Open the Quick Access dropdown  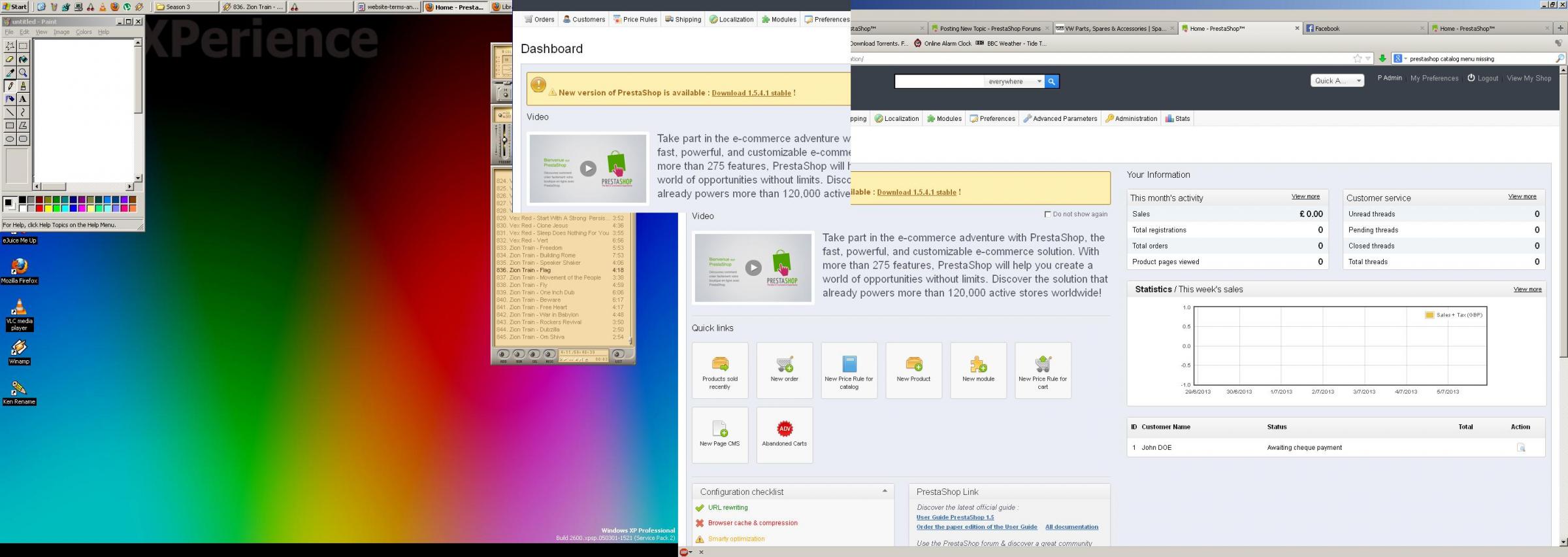pyautogui.click(x=1337, y=81)
